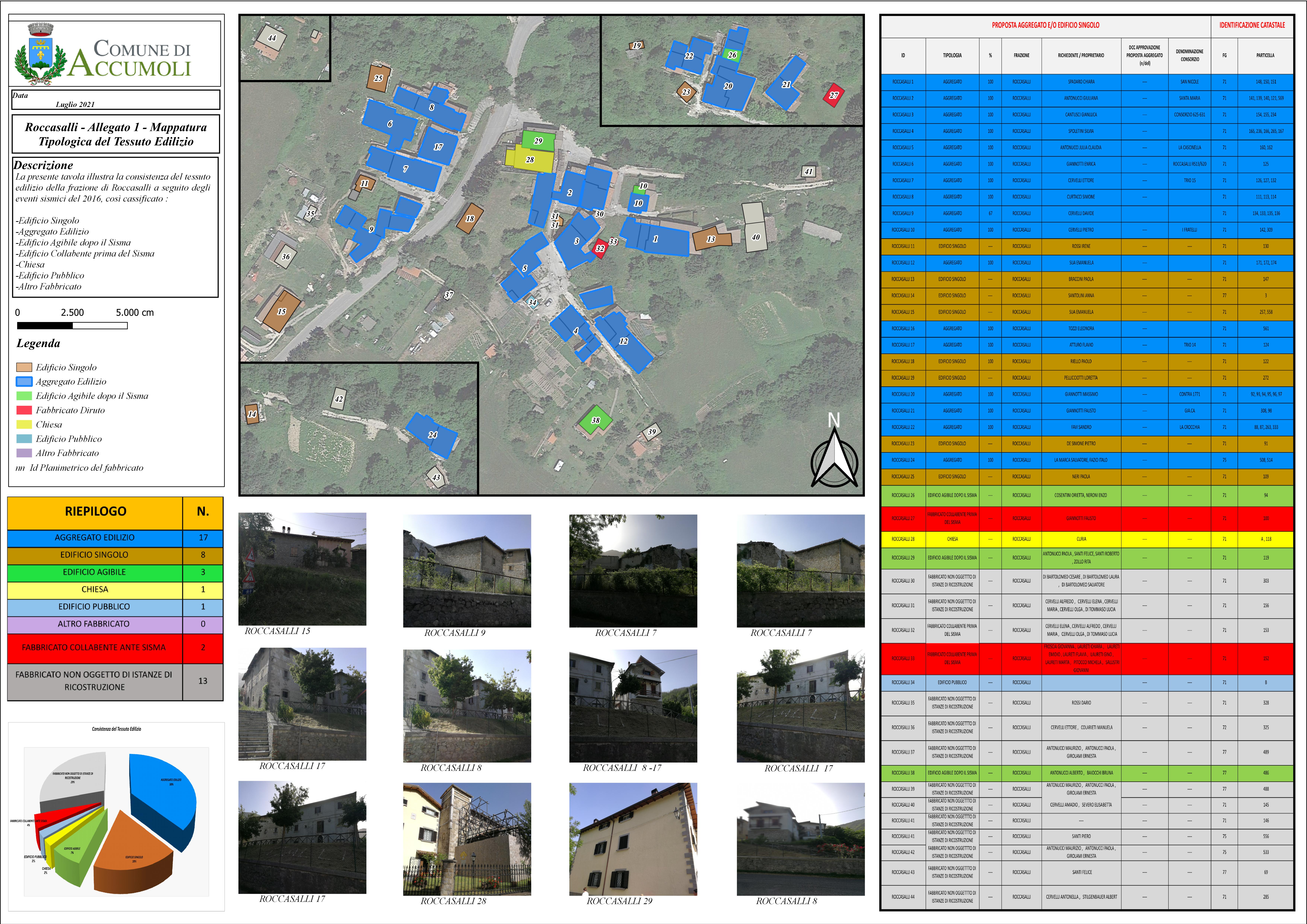Click the PARTICELLA column header
1307x924 pixels.
(1265, 56)
